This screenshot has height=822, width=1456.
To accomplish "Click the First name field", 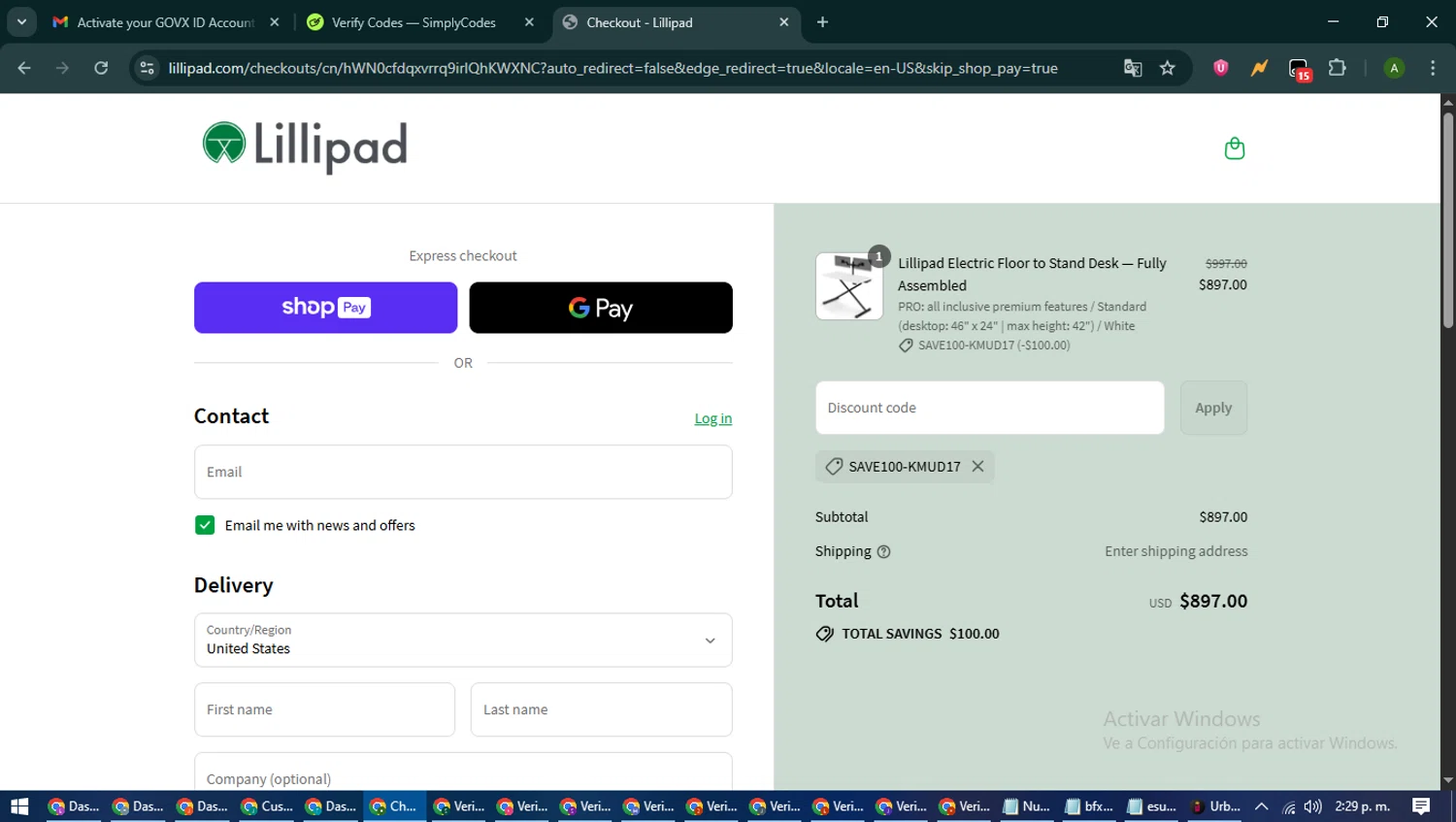I will [324, 709].
